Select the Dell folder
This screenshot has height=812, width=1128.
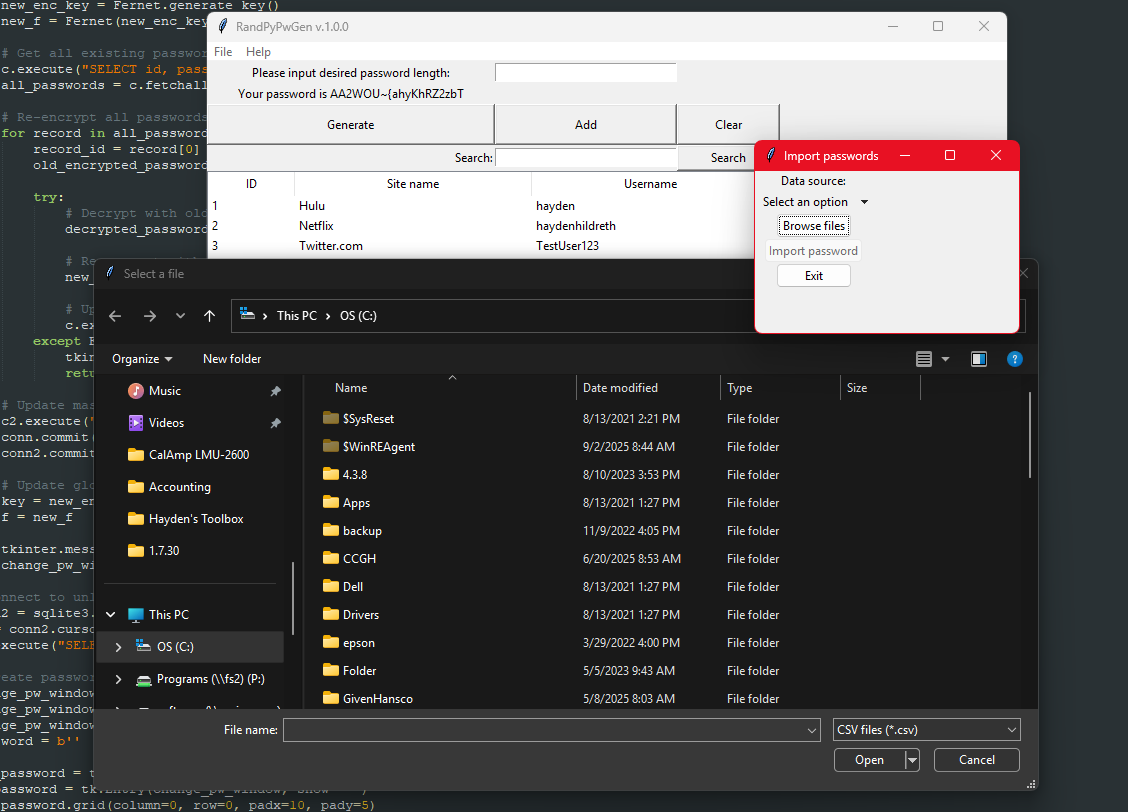(x=352, y=587)
